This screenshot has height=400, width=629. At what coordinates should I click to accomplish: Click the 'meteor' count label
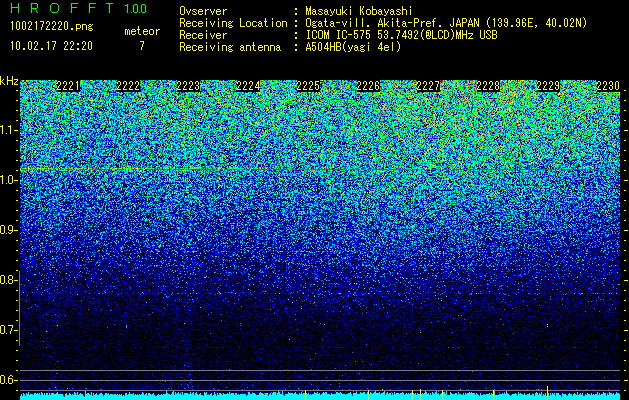point(142,31)
